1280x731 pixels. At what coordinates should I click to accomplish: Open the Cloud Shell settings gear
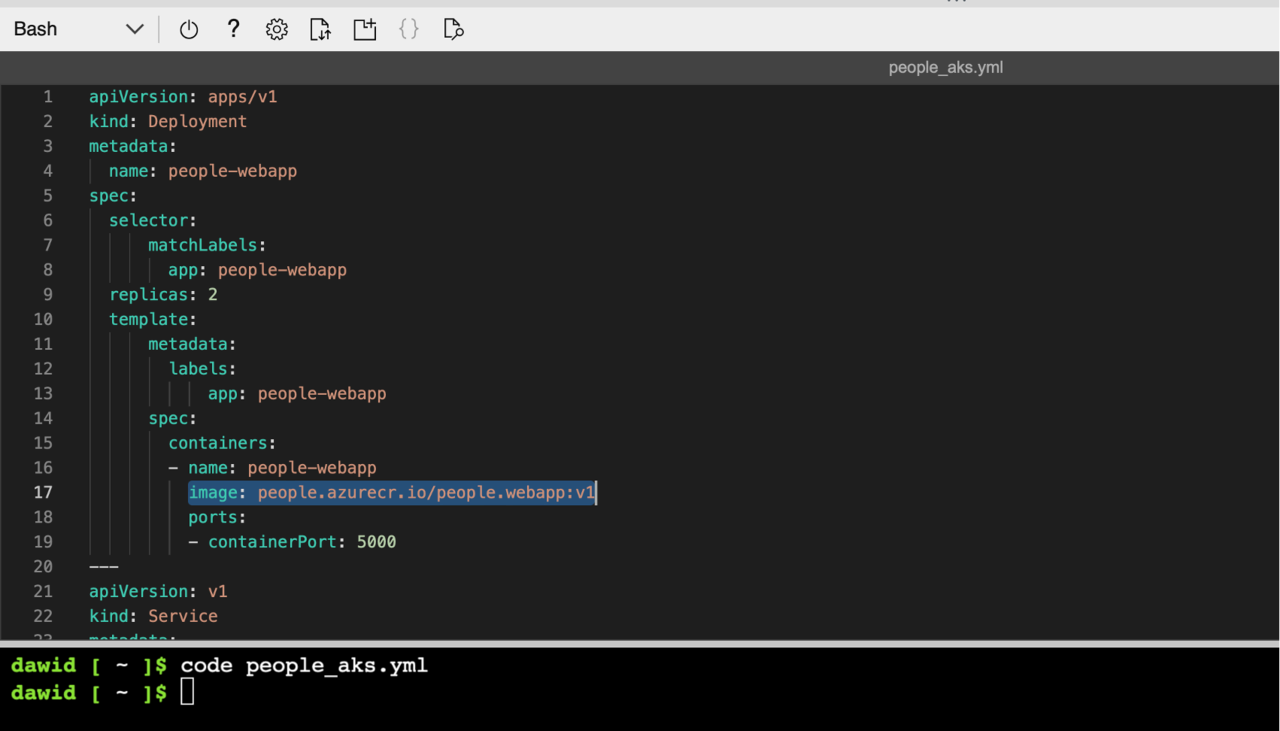(x=277, y=29)
